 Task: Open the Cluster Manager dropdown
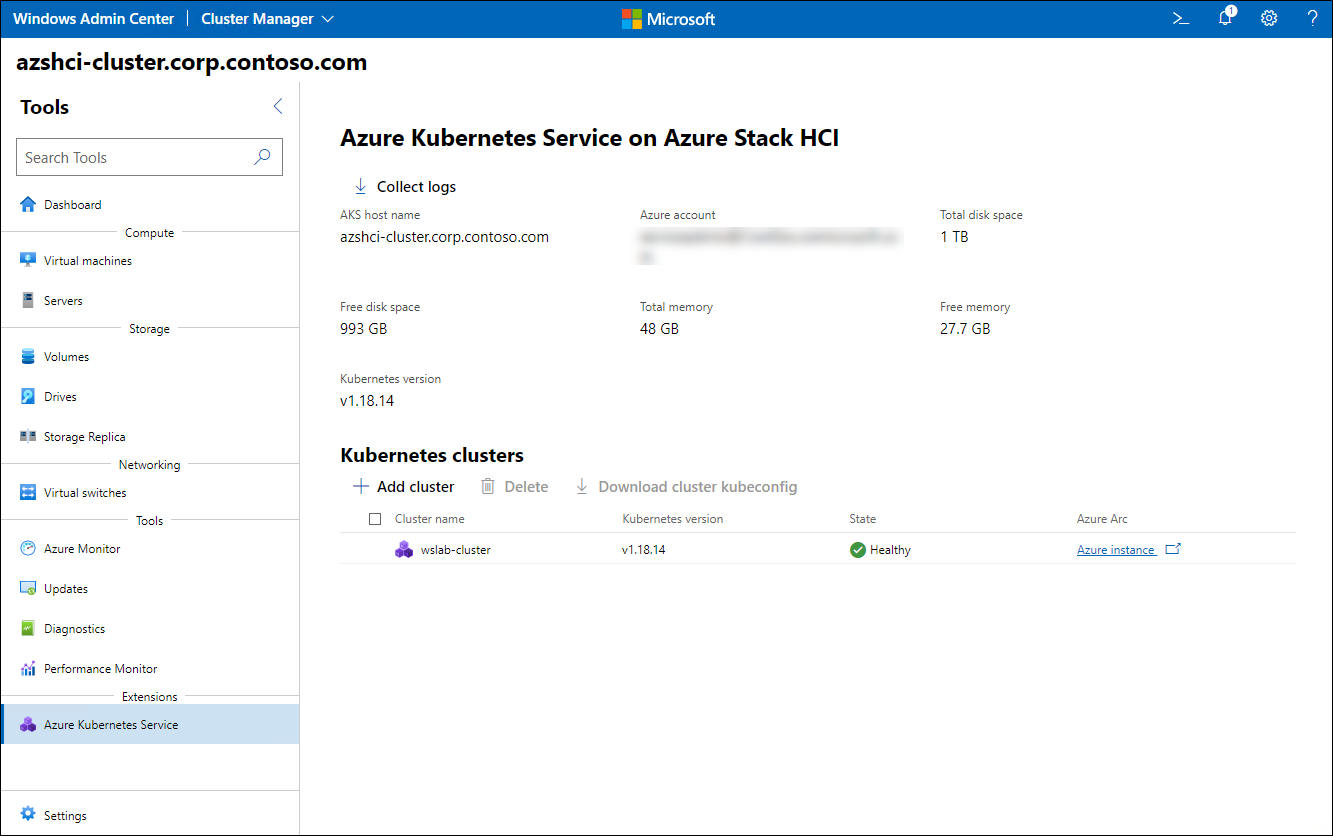pyautogui.click(x=266, y=18)
